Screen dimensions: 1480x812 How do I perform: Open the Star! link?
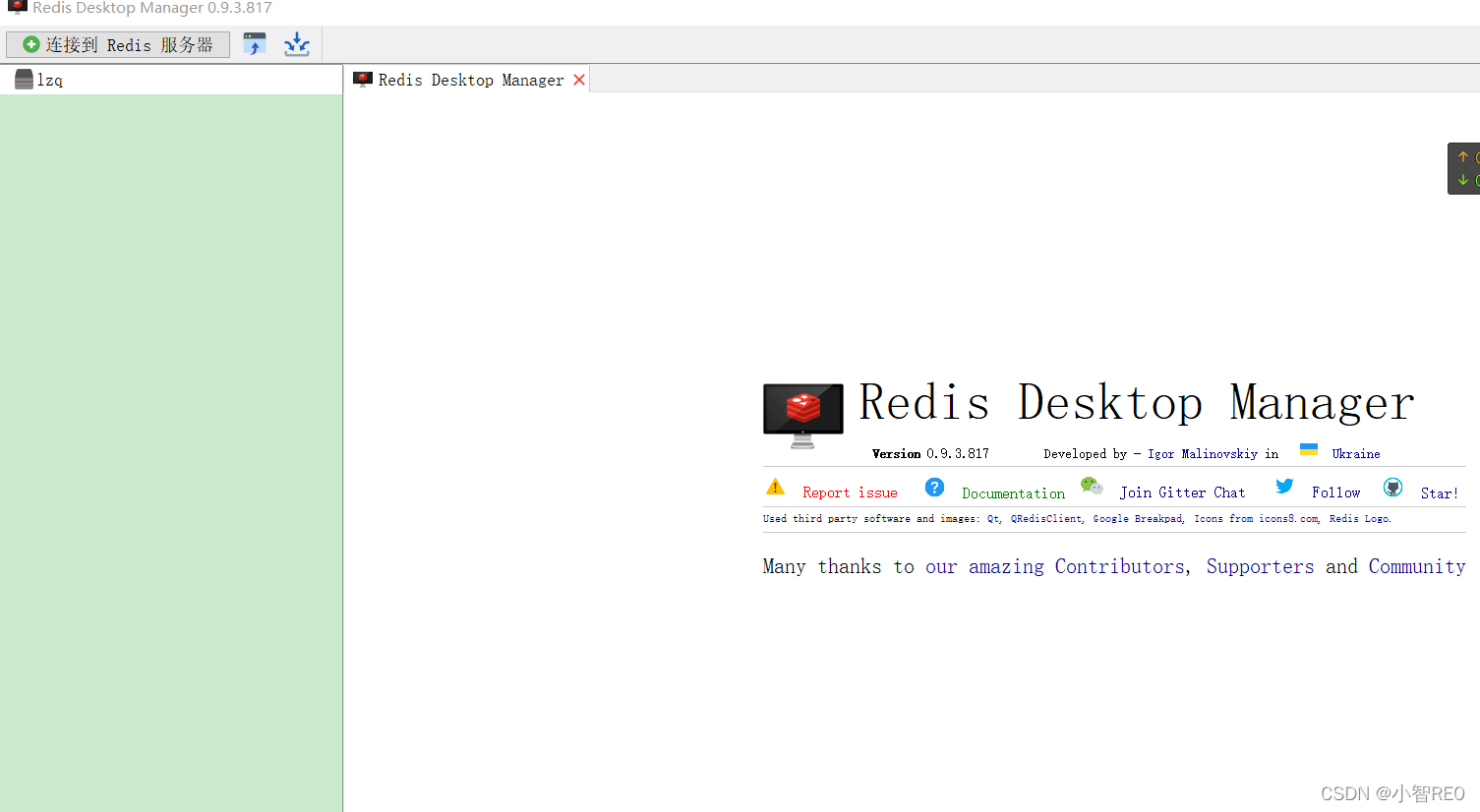pos(1439,493)
